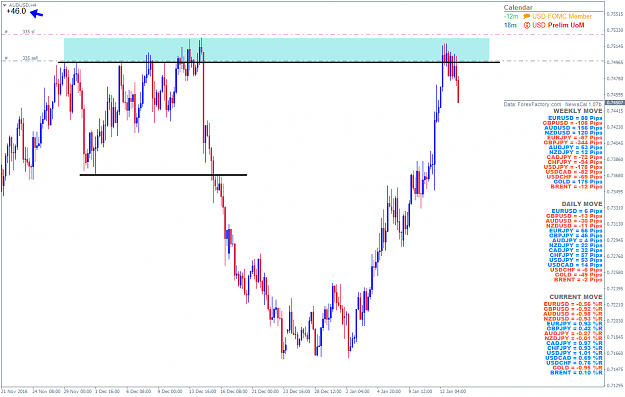Select the cyan resistance zone rectangle

tap(276, 49)
